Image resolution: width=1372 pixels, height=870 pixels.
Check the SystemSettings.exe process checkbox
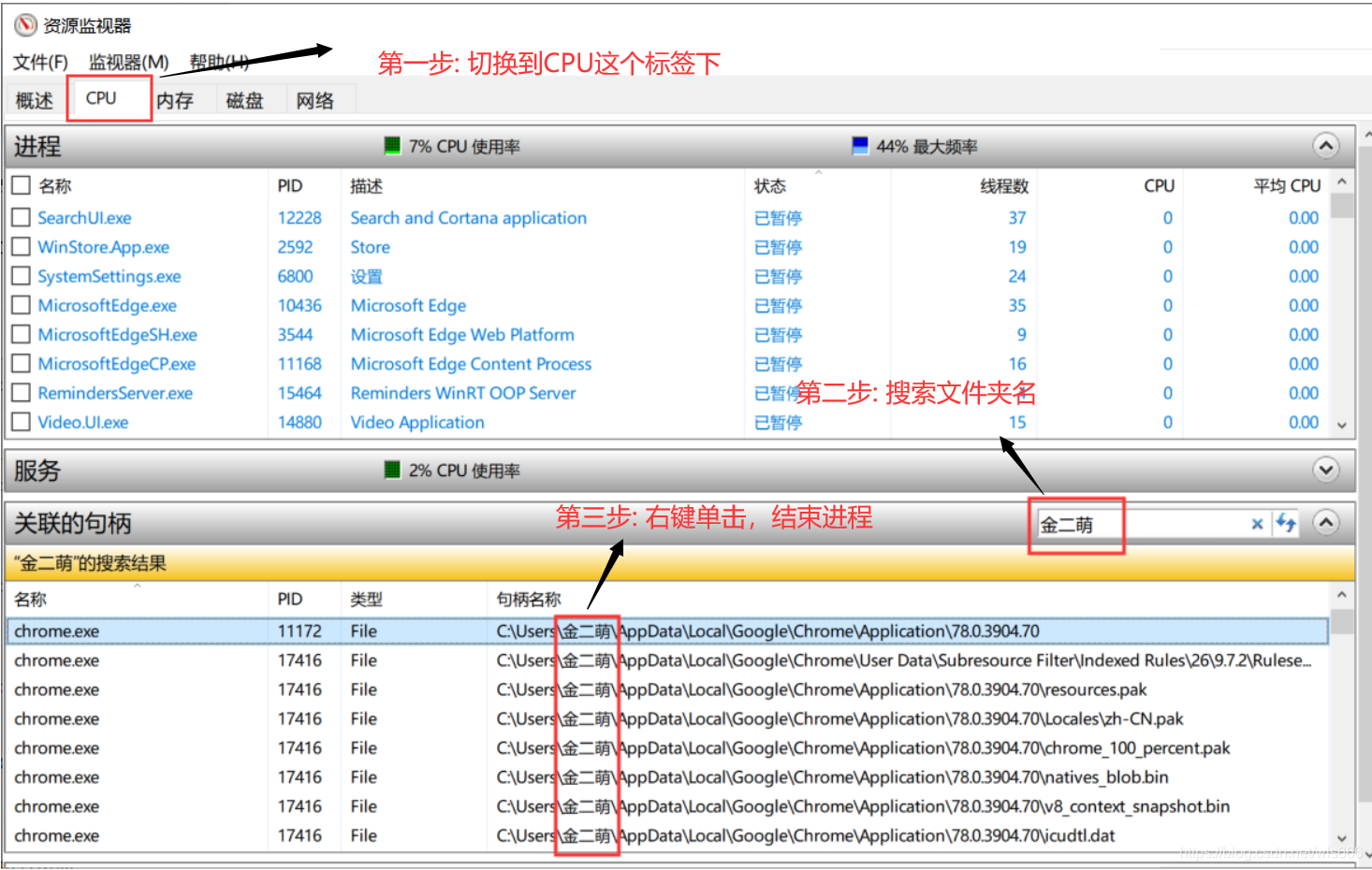click(x=21, y=276)
